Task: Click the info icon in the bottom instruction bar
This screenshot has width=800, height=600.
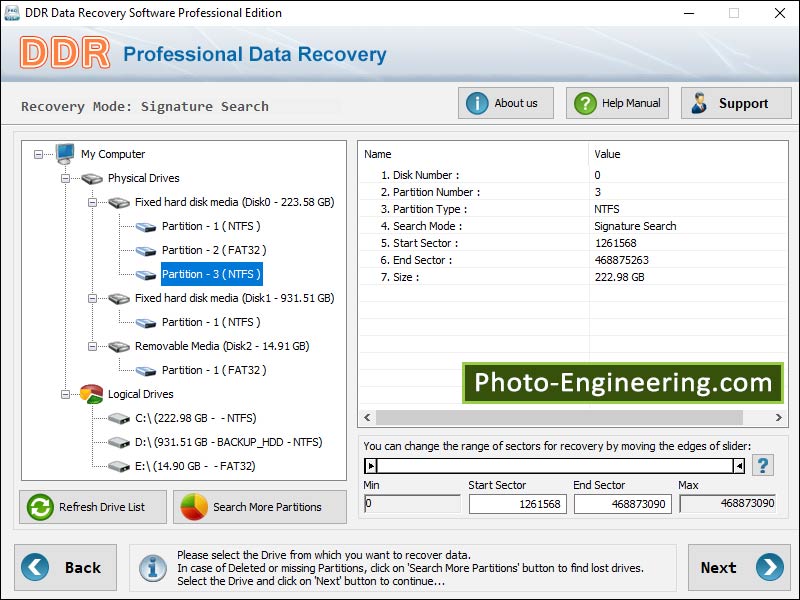Action: [x=152, y=567]
